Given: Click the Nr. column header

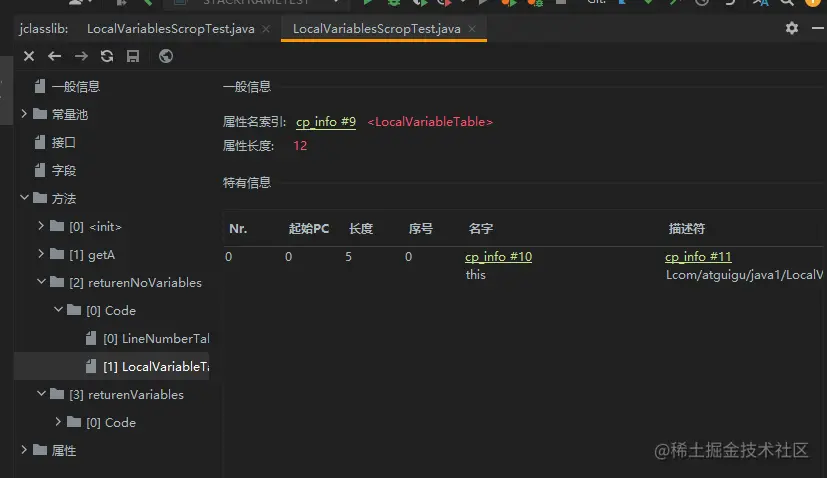Looking at the screenshot, I should coord(238,228).
